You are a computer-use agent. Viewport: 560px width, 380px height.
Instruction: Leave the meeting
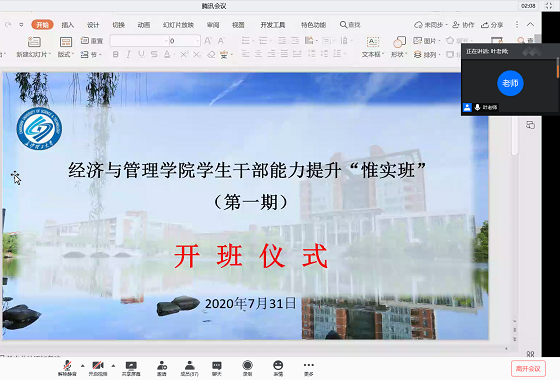point(528,369)
